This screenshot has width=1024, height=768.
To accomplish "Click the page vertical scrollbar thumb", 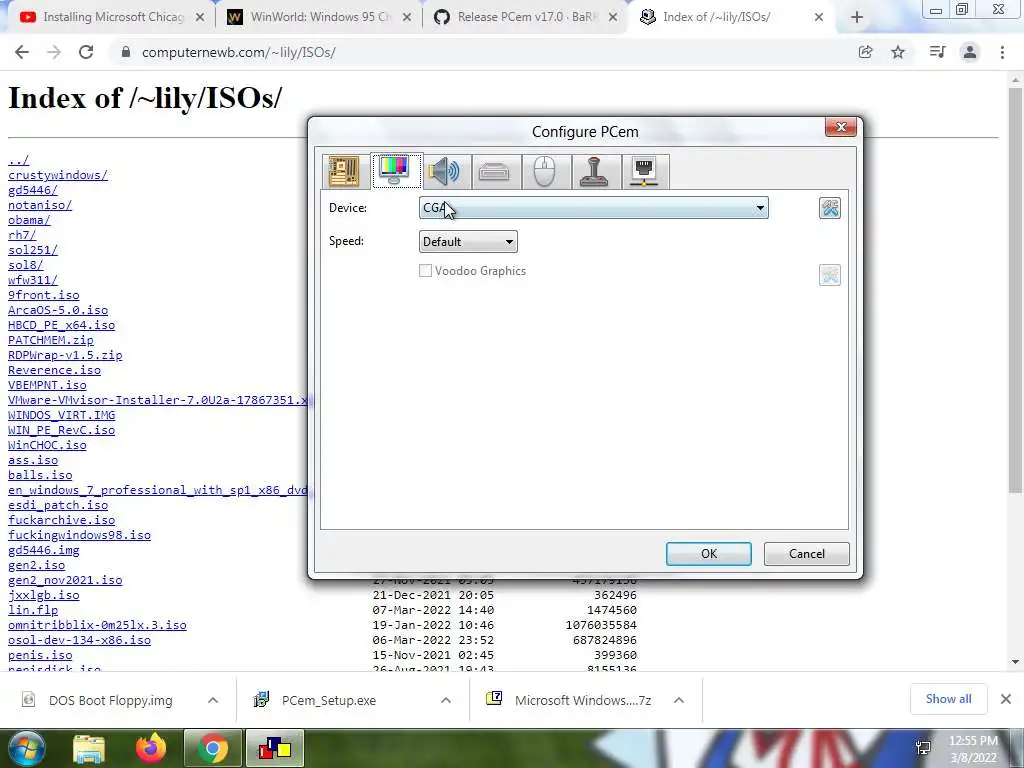I will (1015, 289).
